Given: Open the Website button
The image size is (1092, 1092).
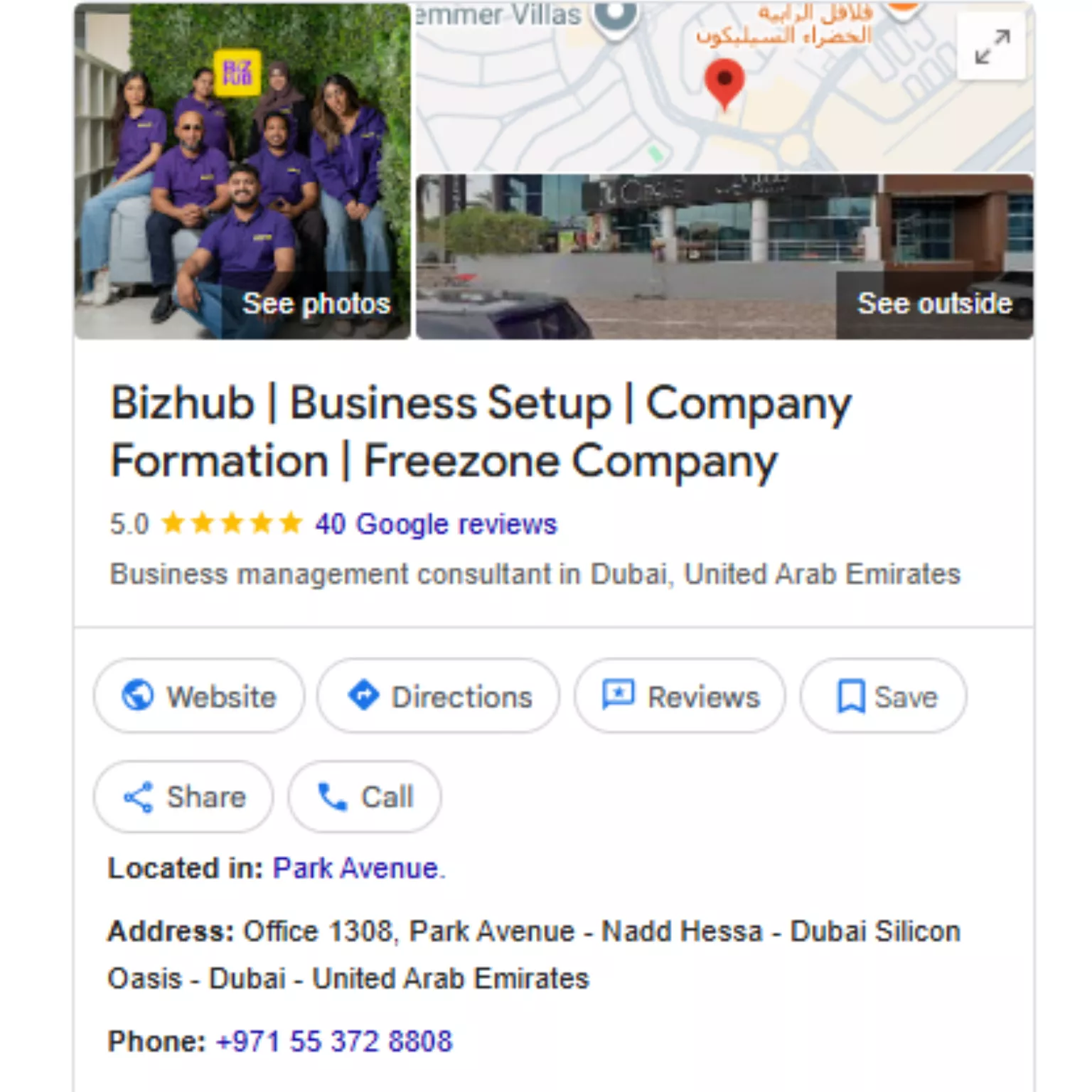Looking at the screenshot, I should point(199,696).
